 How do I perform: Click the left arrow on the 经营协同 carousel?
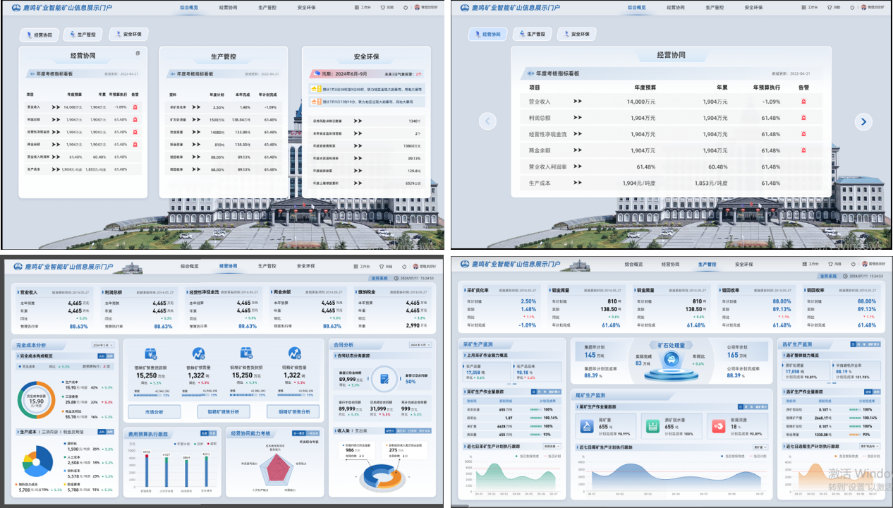488,121
